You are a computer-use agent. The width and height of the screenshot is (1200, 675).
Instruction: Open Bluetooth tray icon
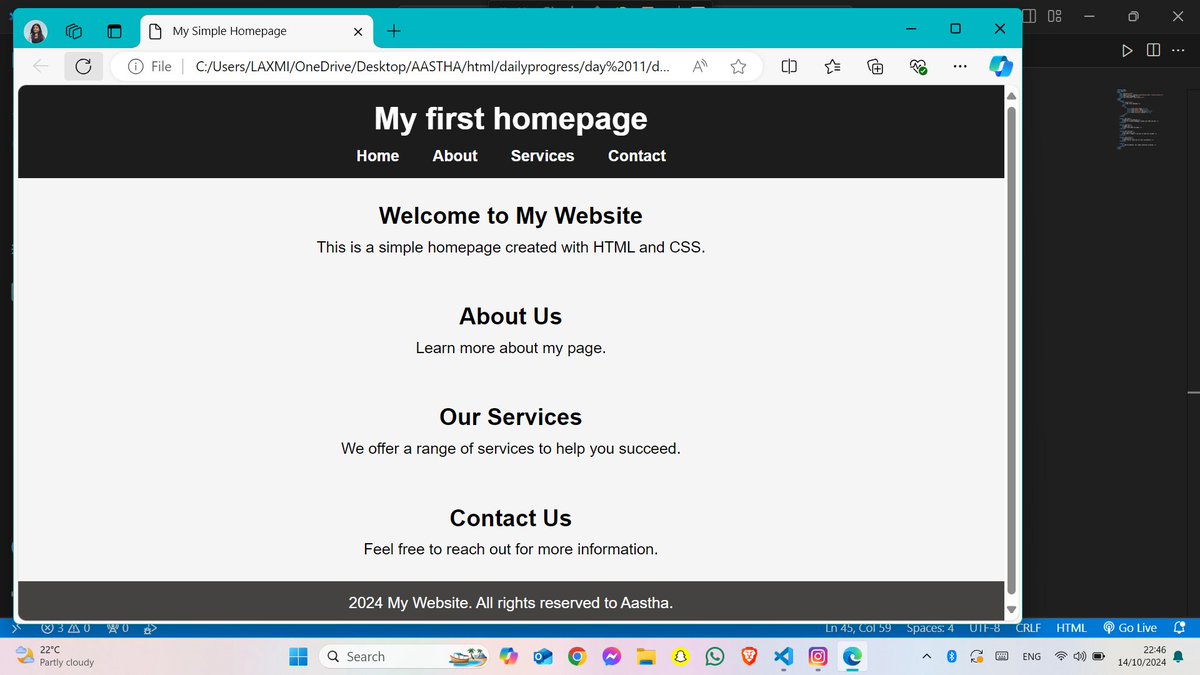952,657
